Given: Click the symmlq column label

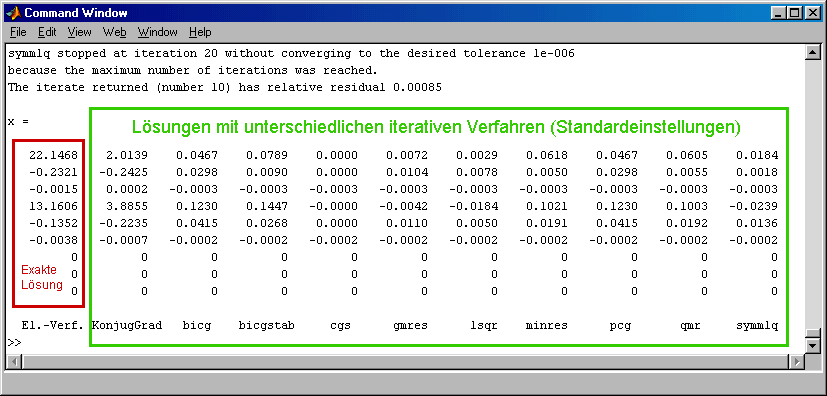Looking at the screenshot, I should coord(757,325).
